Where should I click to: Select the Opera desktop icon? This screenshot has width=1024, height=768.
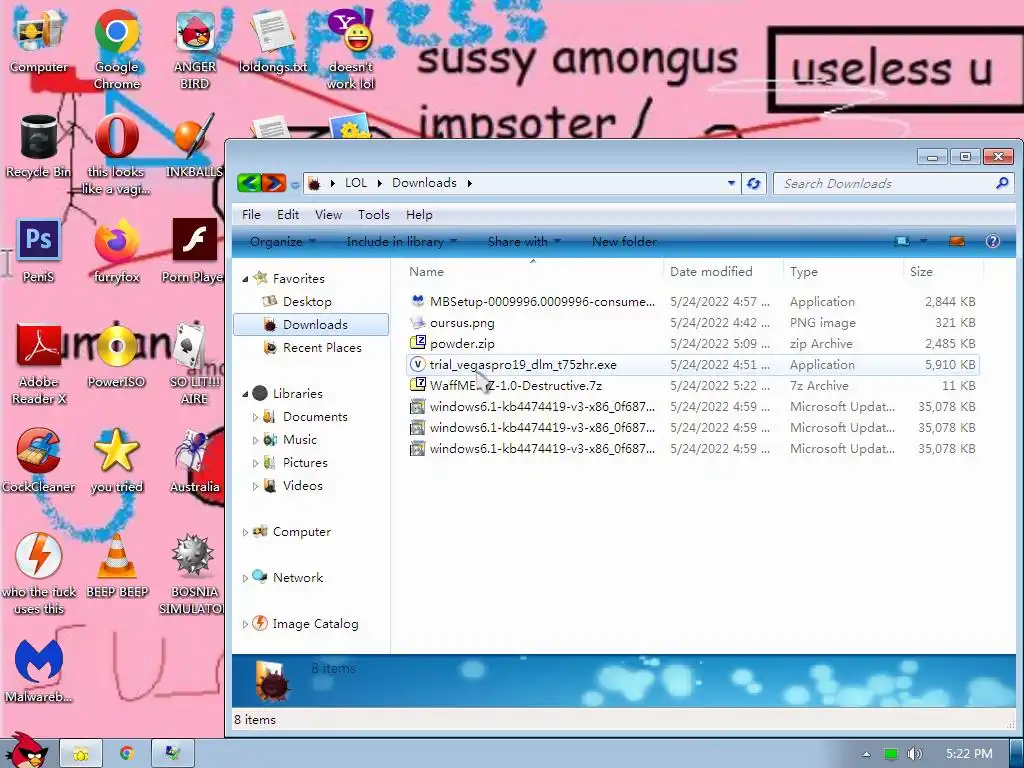[x=116, y=153]
